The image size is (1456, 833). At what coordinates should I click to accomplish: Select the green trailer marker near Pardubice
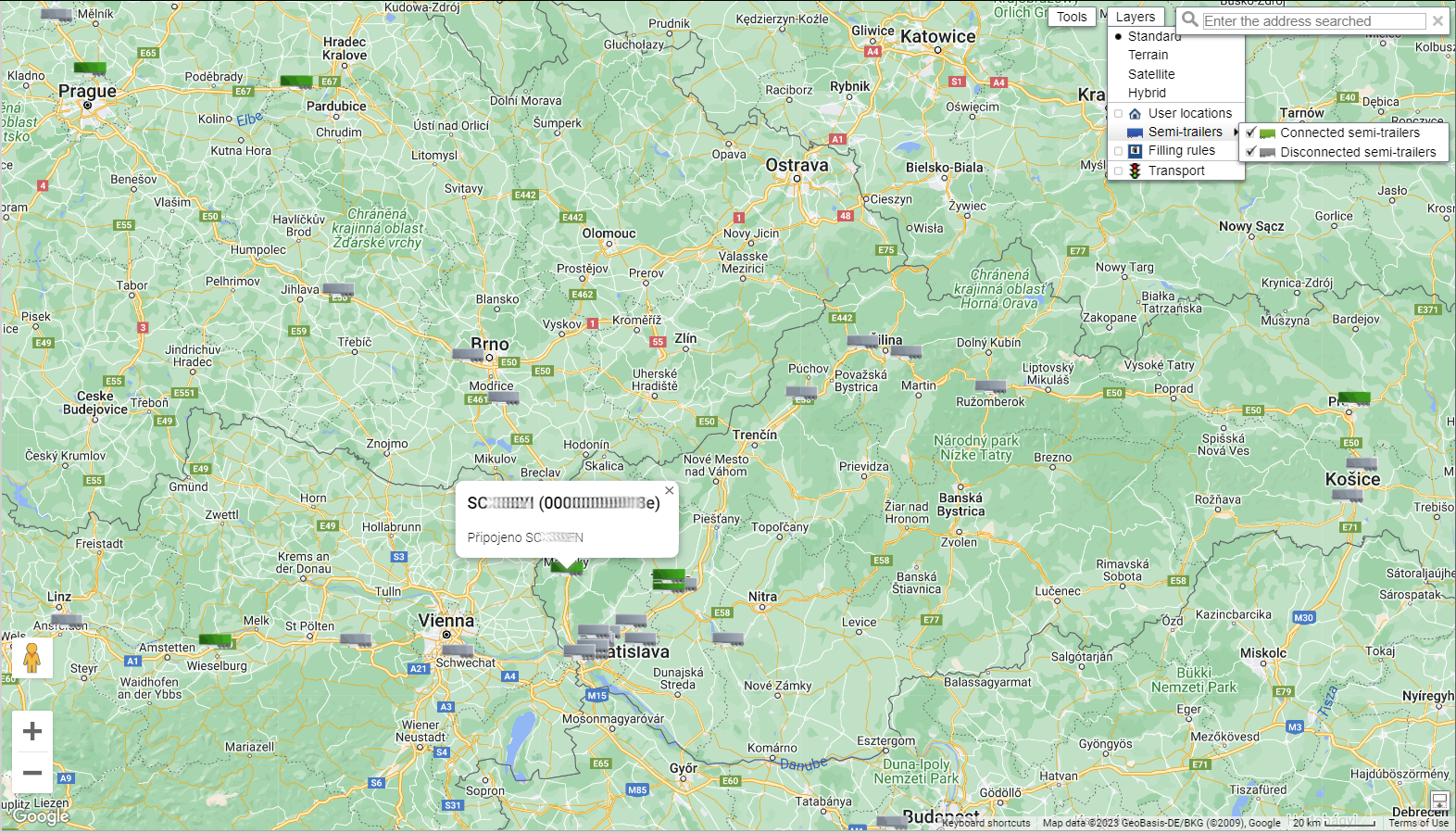[296, 82]
